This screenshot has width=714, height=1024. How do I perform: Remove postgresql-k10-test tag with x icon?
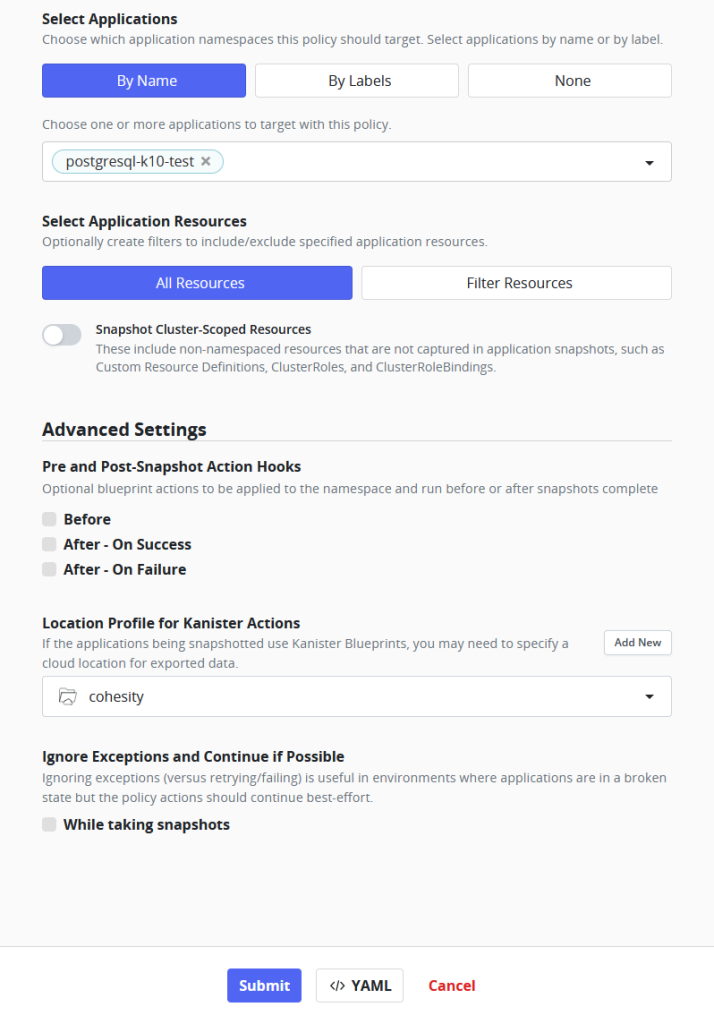[x=206, y=161]
